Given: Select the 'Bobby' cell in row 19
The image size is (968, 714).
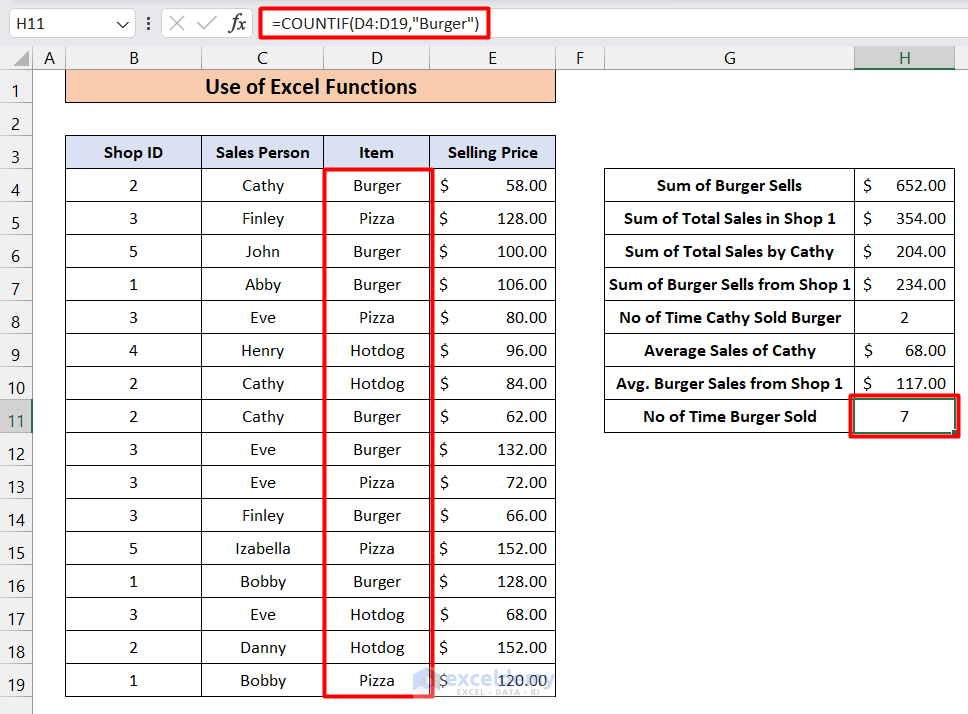Looking at the screenshot, I should 262,681.
